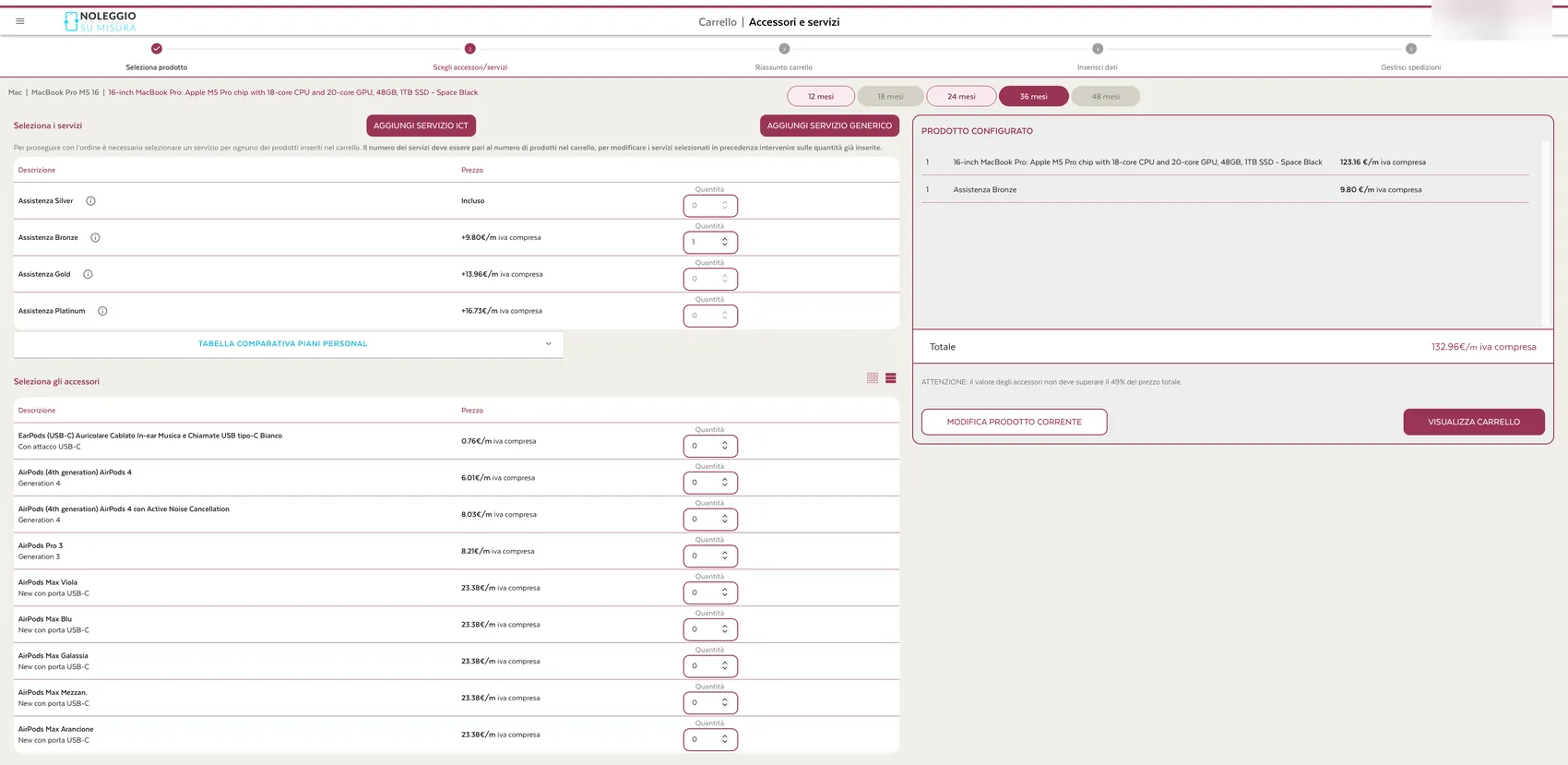This screenshot has width=1568, height=765.
Task: Click the Noleggio Su Misura logo
Action: click(x=100, y=22)
